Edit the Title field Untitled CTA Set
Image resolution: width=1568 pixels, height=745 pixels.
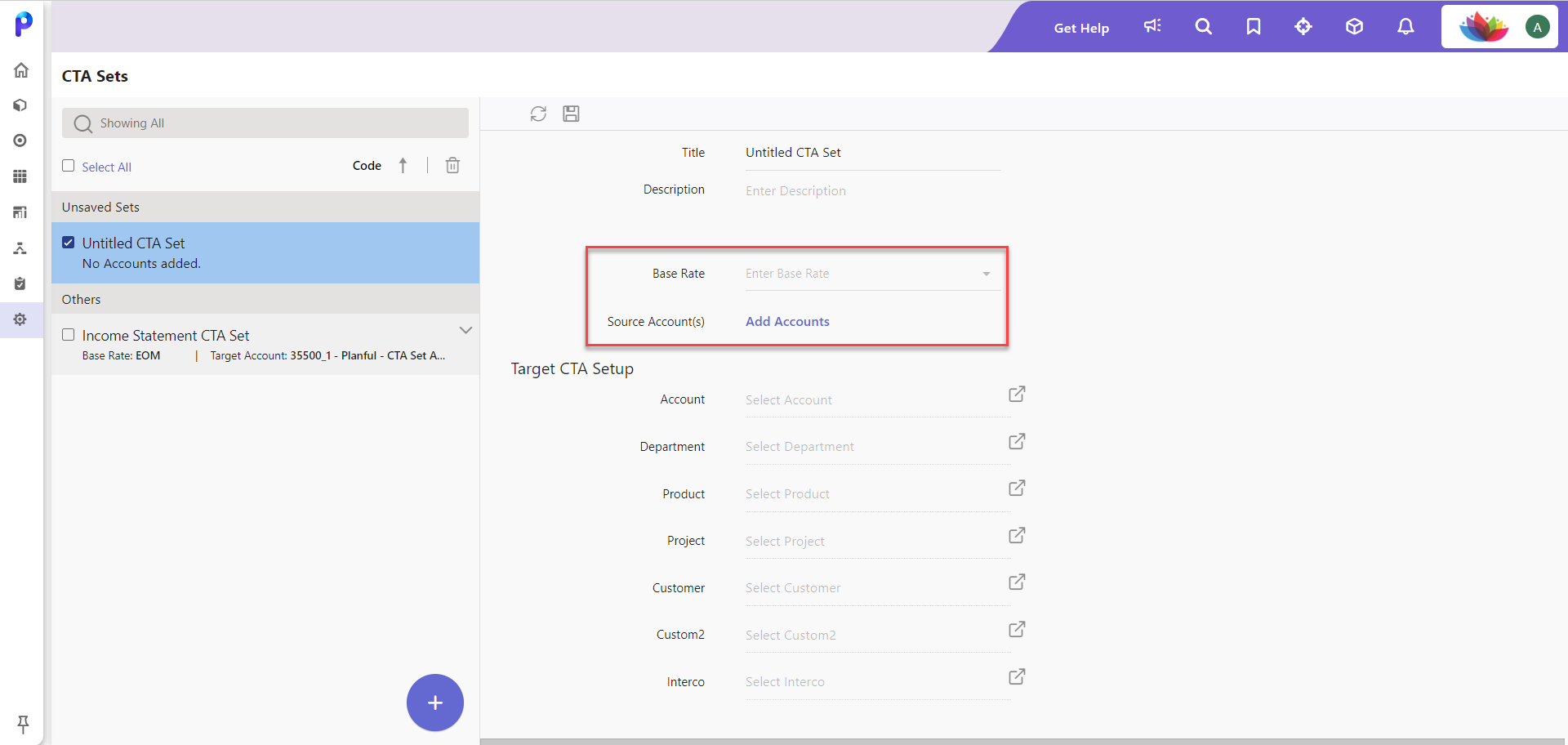(873, 153)
